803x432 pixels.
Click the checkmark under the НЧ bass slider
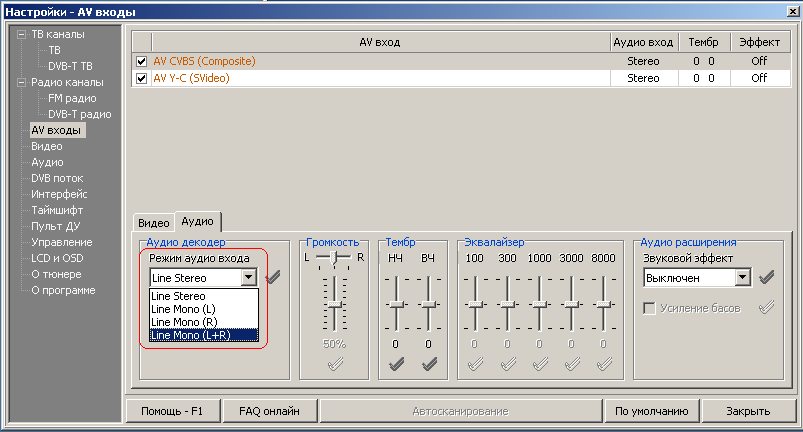click(397, 364)
